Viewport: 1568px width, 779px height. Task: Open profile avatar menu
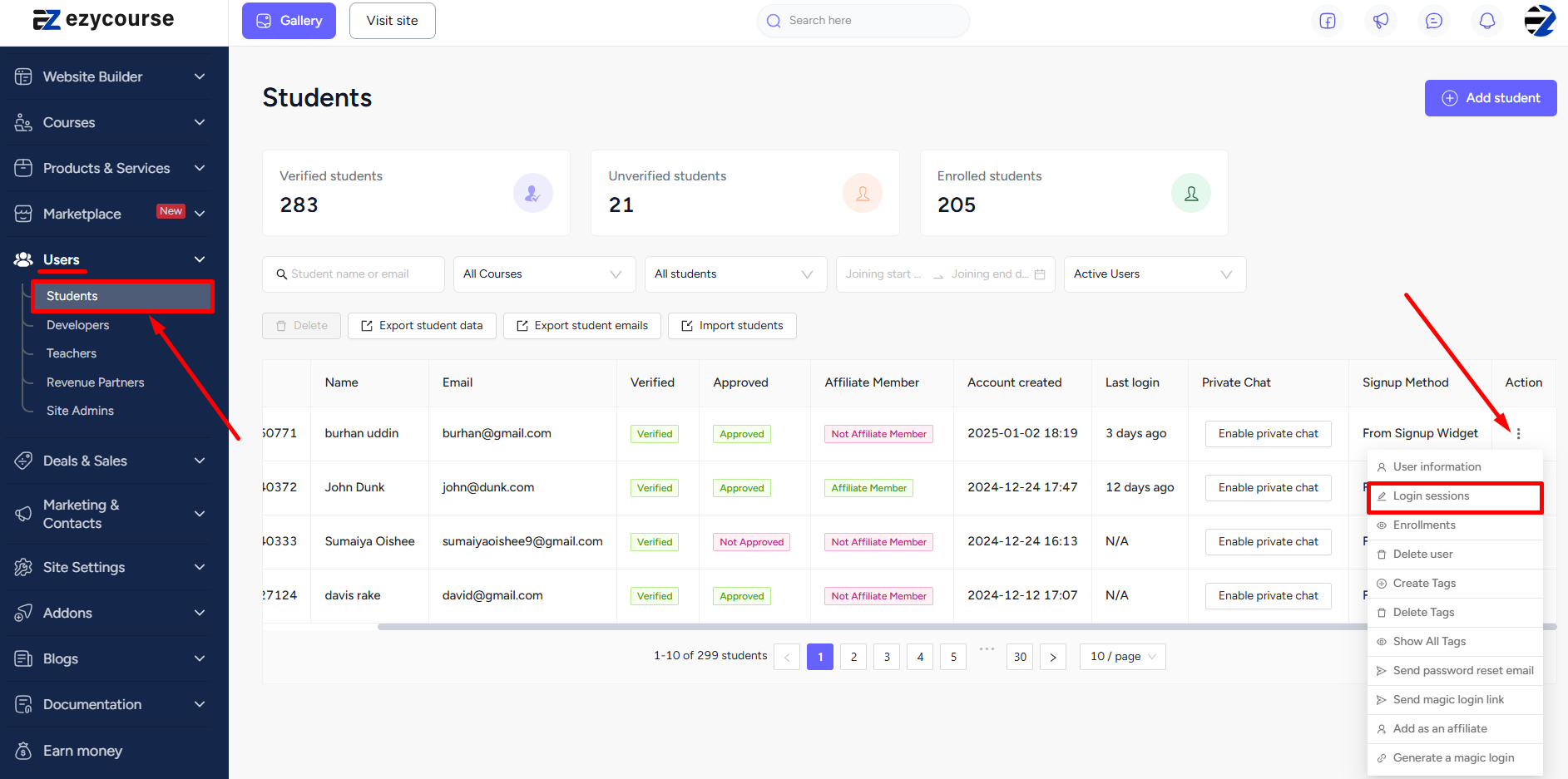click(x=1540, y=21)
